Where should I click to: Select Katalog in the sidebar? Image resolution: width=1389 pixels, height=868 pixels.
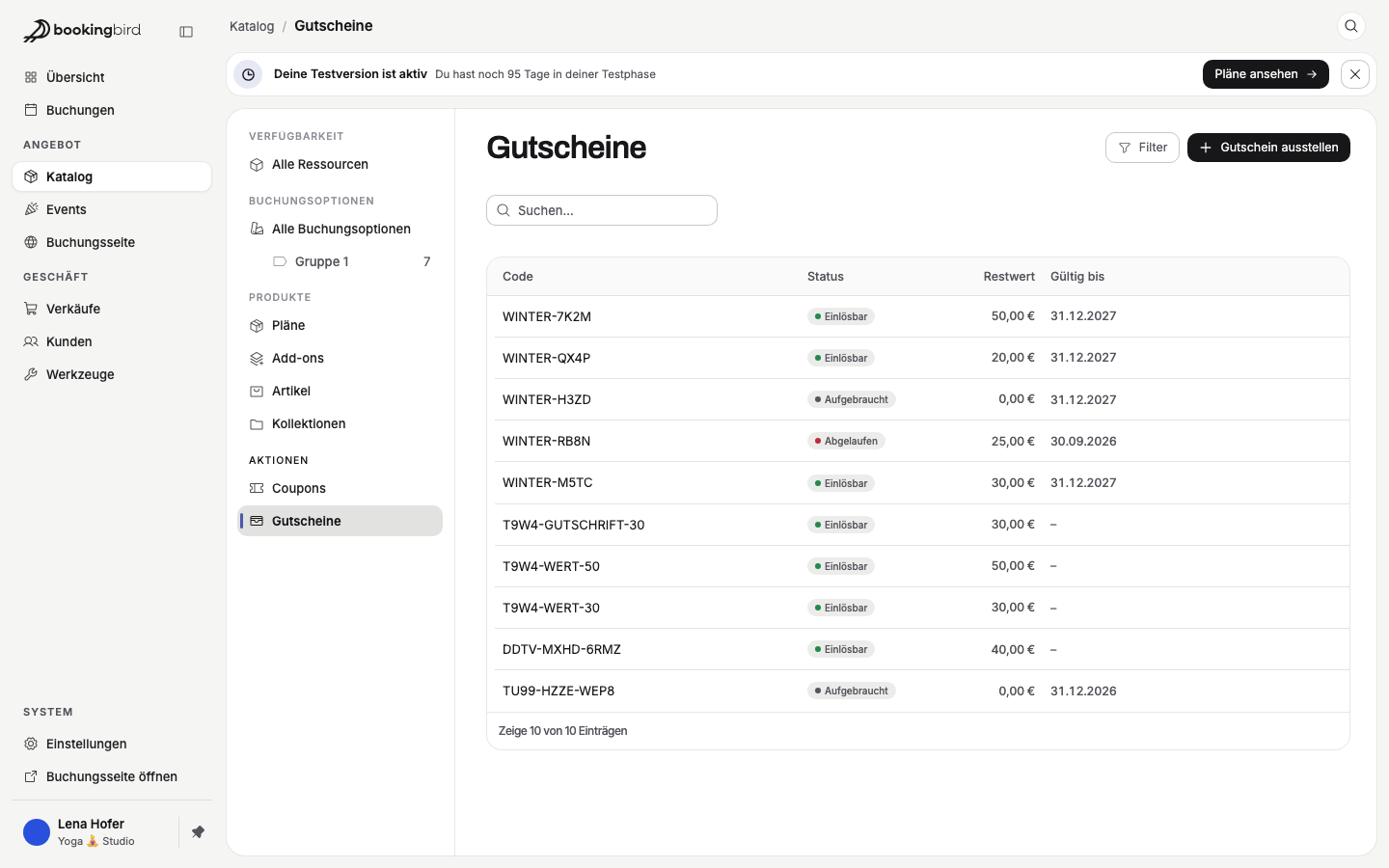pyautogui.click(x=112, y=176)
